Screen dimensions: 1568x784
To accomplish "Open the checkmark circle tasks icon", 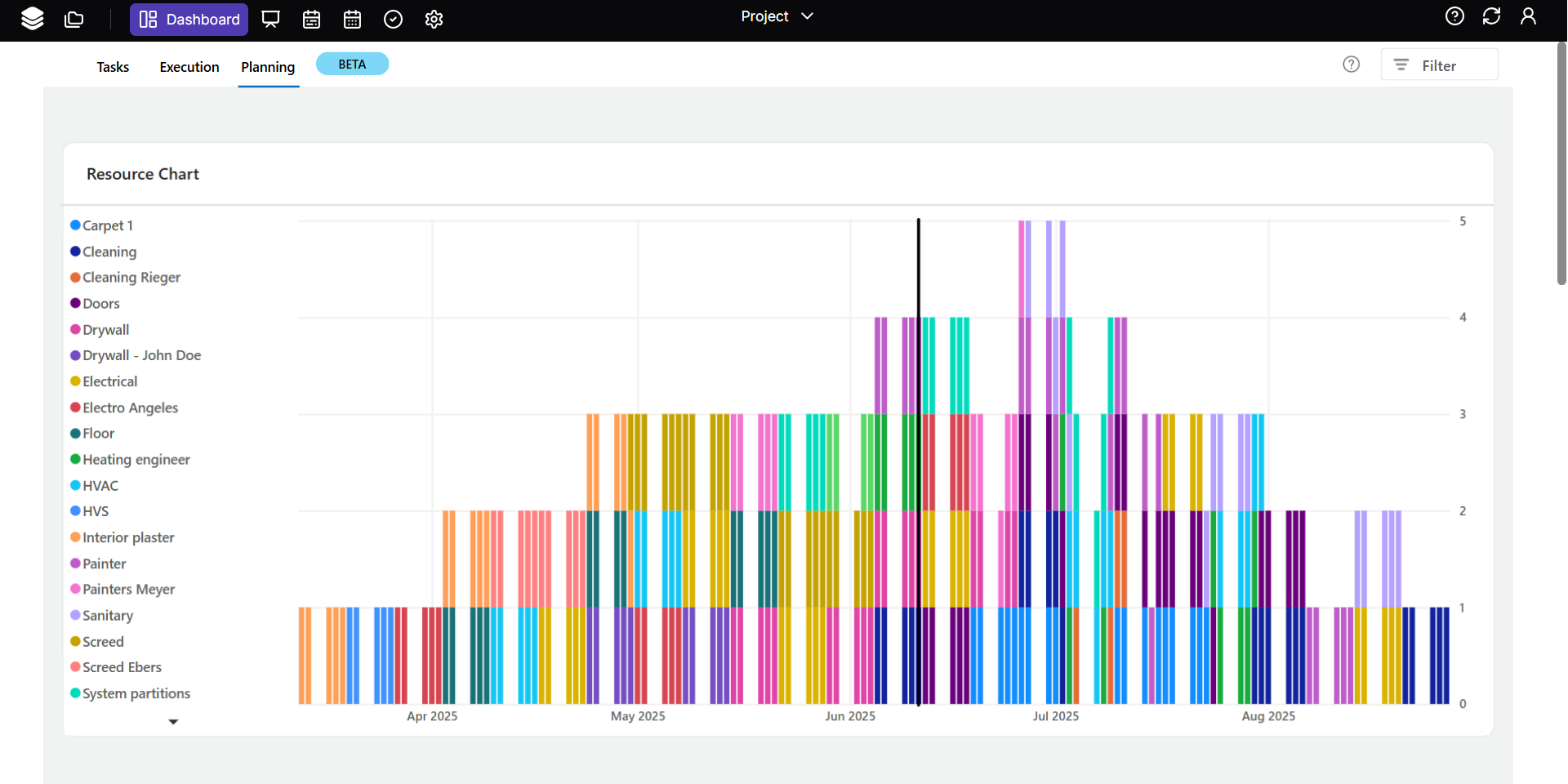I will (x=393, y=19).
